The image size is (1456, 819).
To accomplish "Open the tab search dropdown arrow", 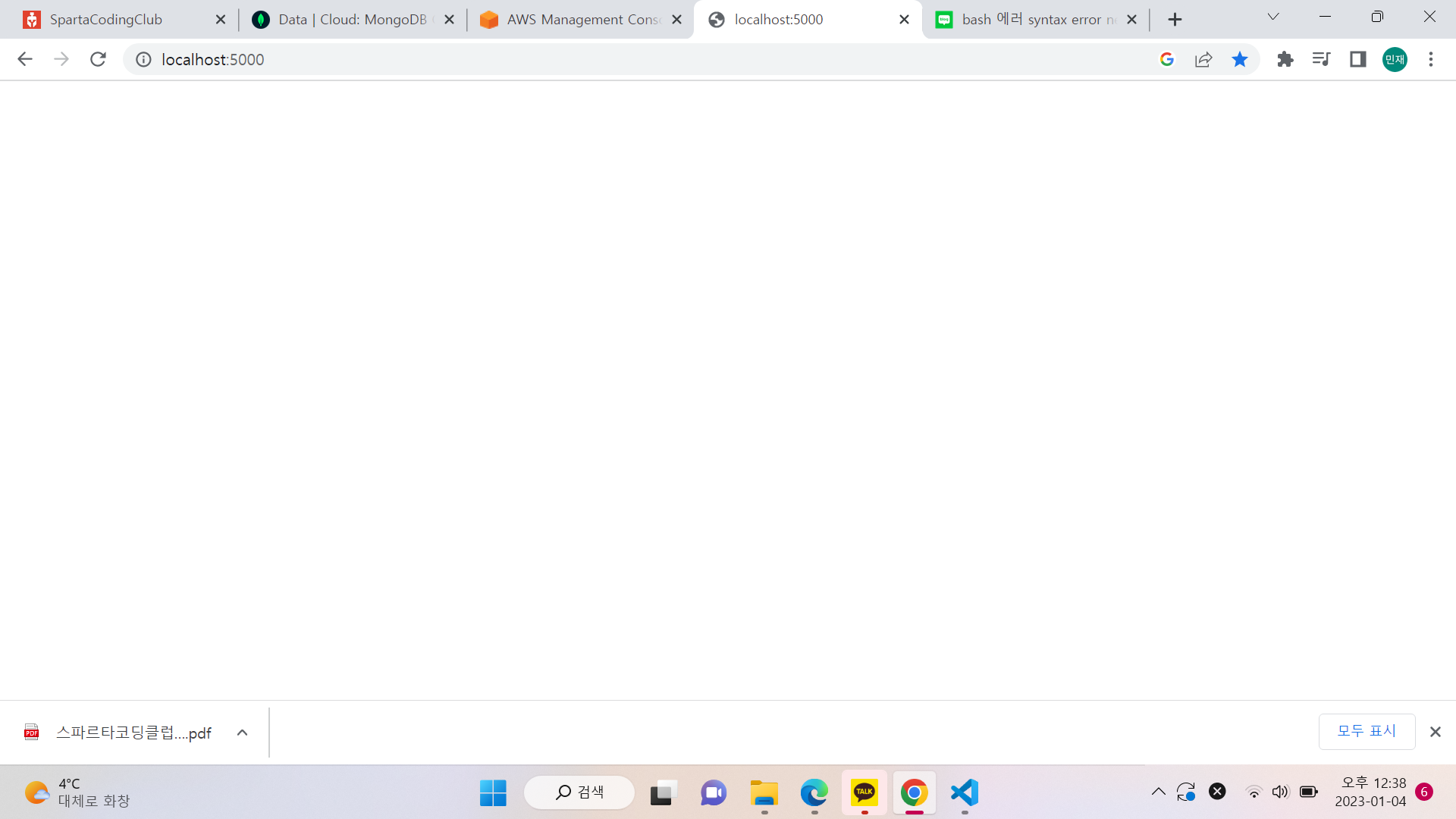I will [1273, 17].
